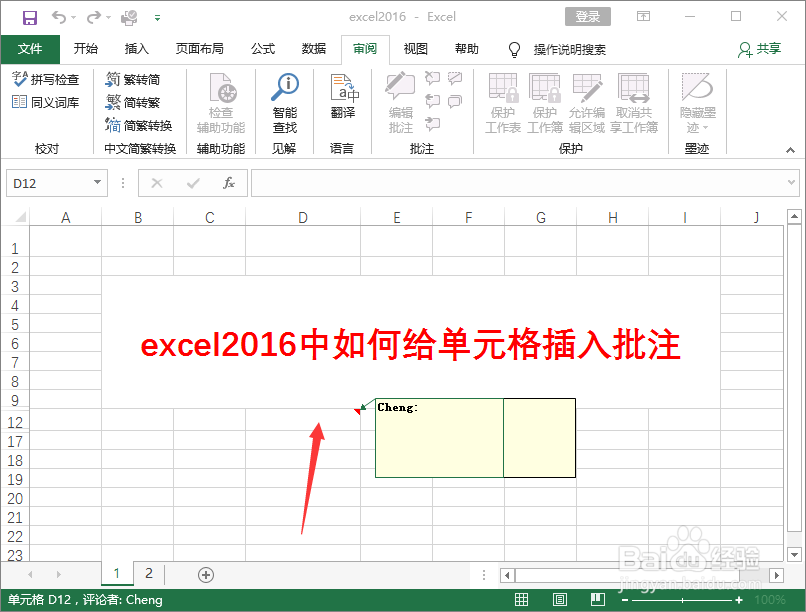Click the Insert Function fx icon

point(232,183)
